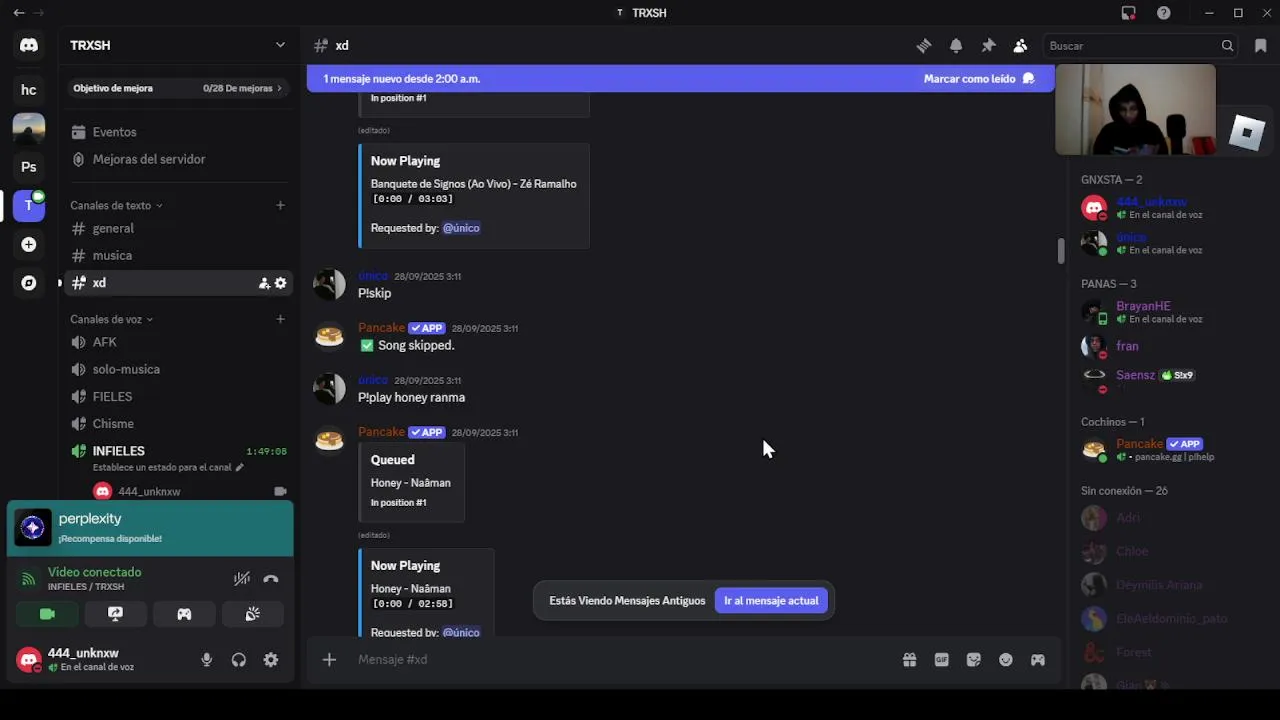Show pinned messages icon
The width and height of the screenshot is (1280, 720).
(988, 46)
